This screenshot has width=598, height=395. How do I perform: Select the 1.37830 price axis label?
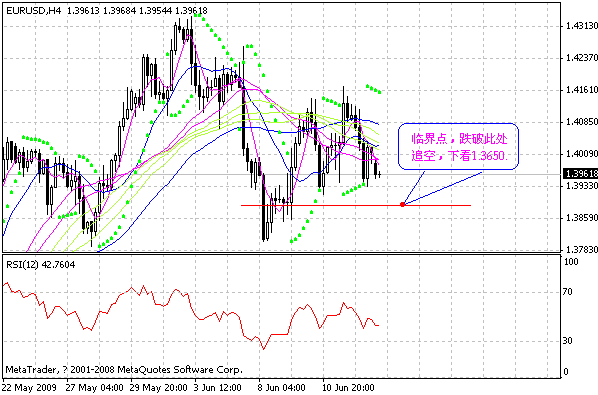pyautogui.click(x=582, y=249)
